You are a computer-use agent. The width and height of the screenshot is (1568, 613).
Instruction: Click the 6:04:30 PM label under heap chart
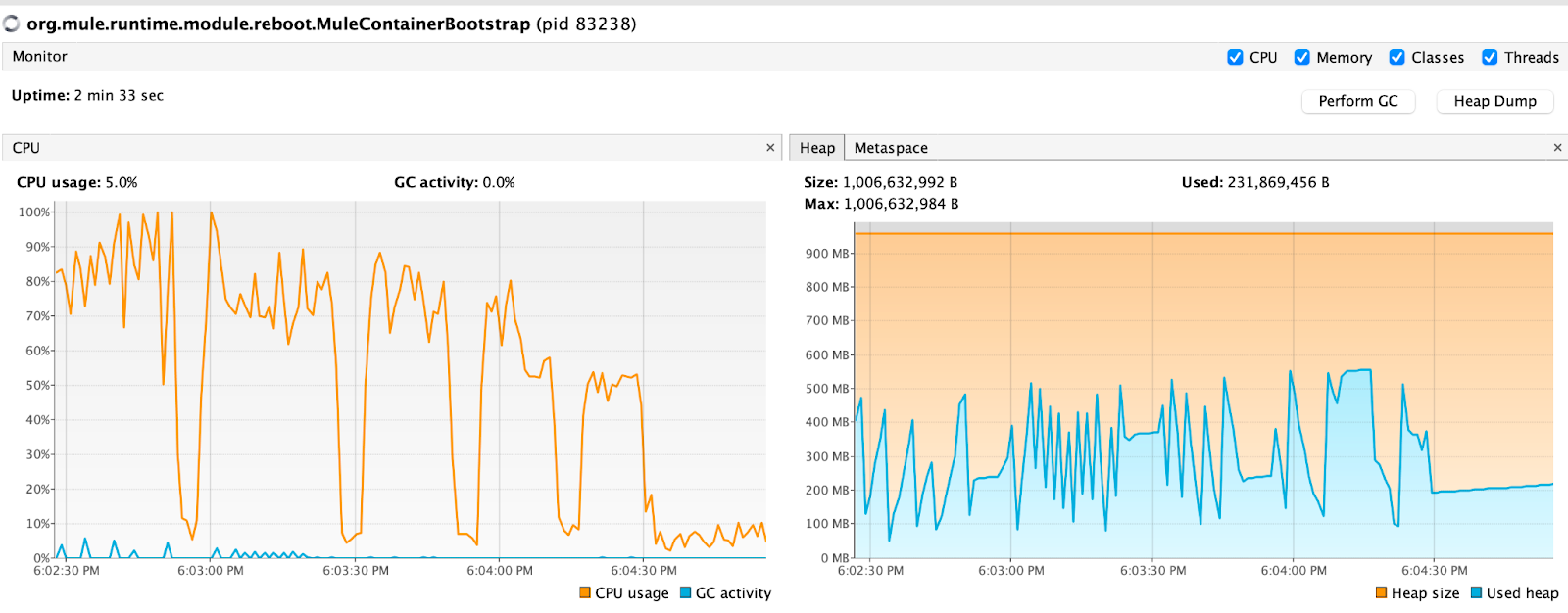pos(1435,571)
